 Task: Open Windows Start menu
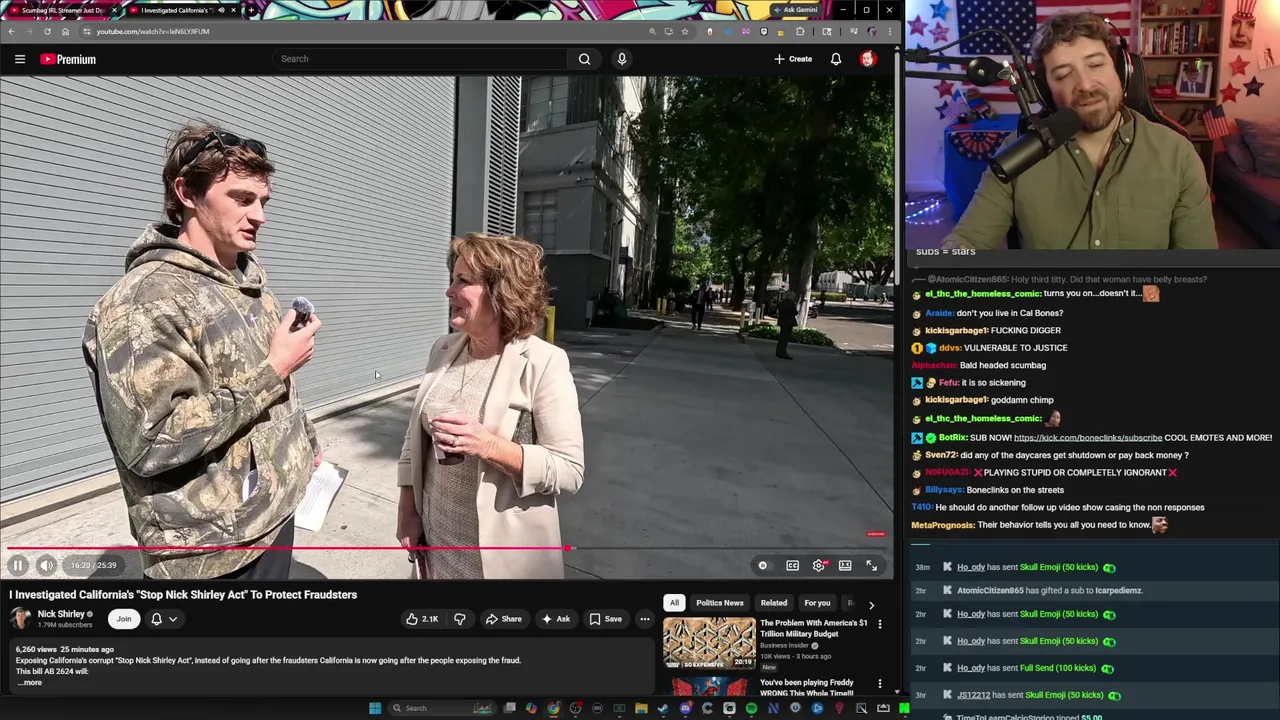(375, 708)
